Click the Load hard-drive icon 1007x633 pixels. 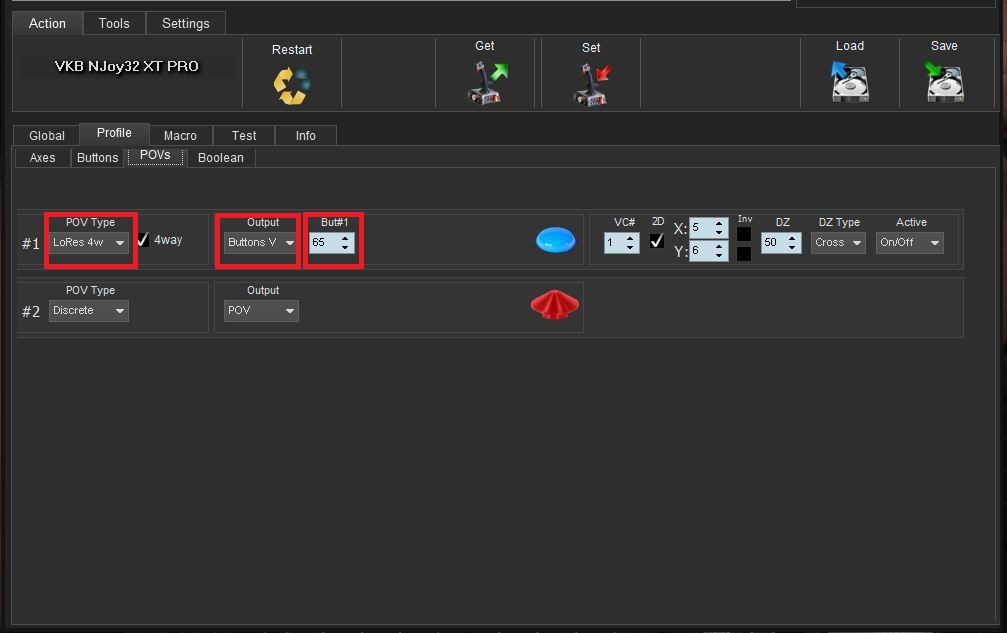pos(850,82)
